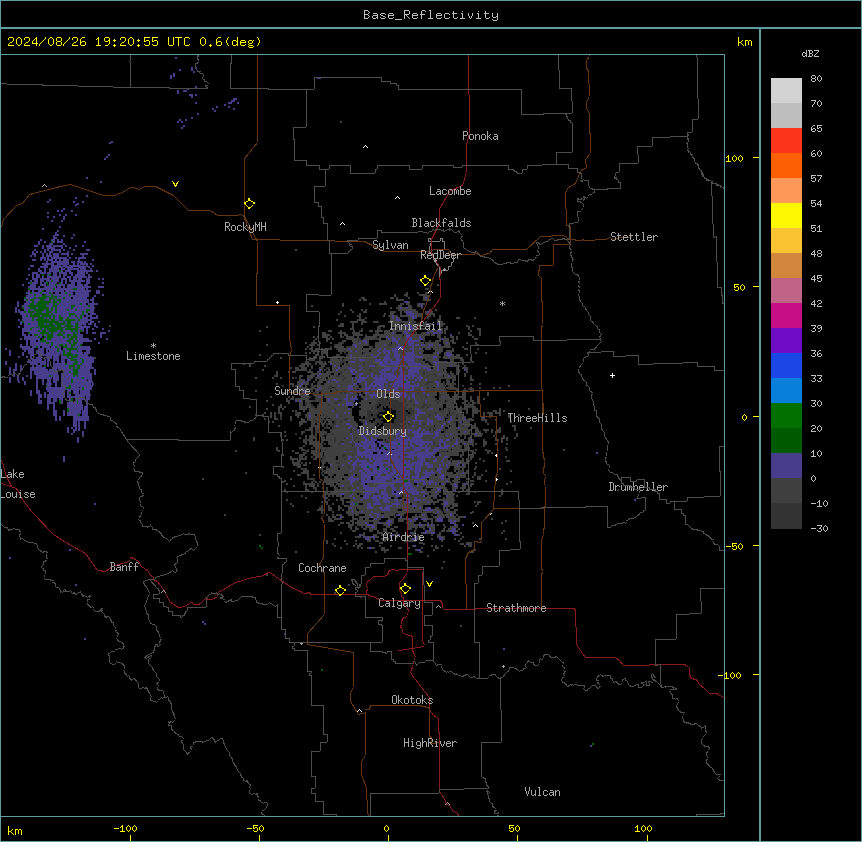Click the Lake Louise label at left edge
862x842 pixels.
point(18,484)
